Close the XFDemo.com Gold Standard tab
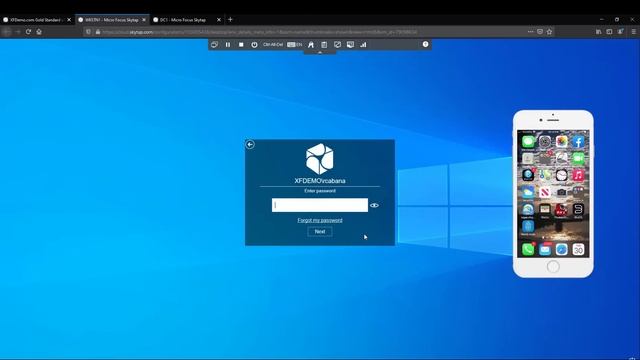Viewport: 640px width, 360px height. 69,20
